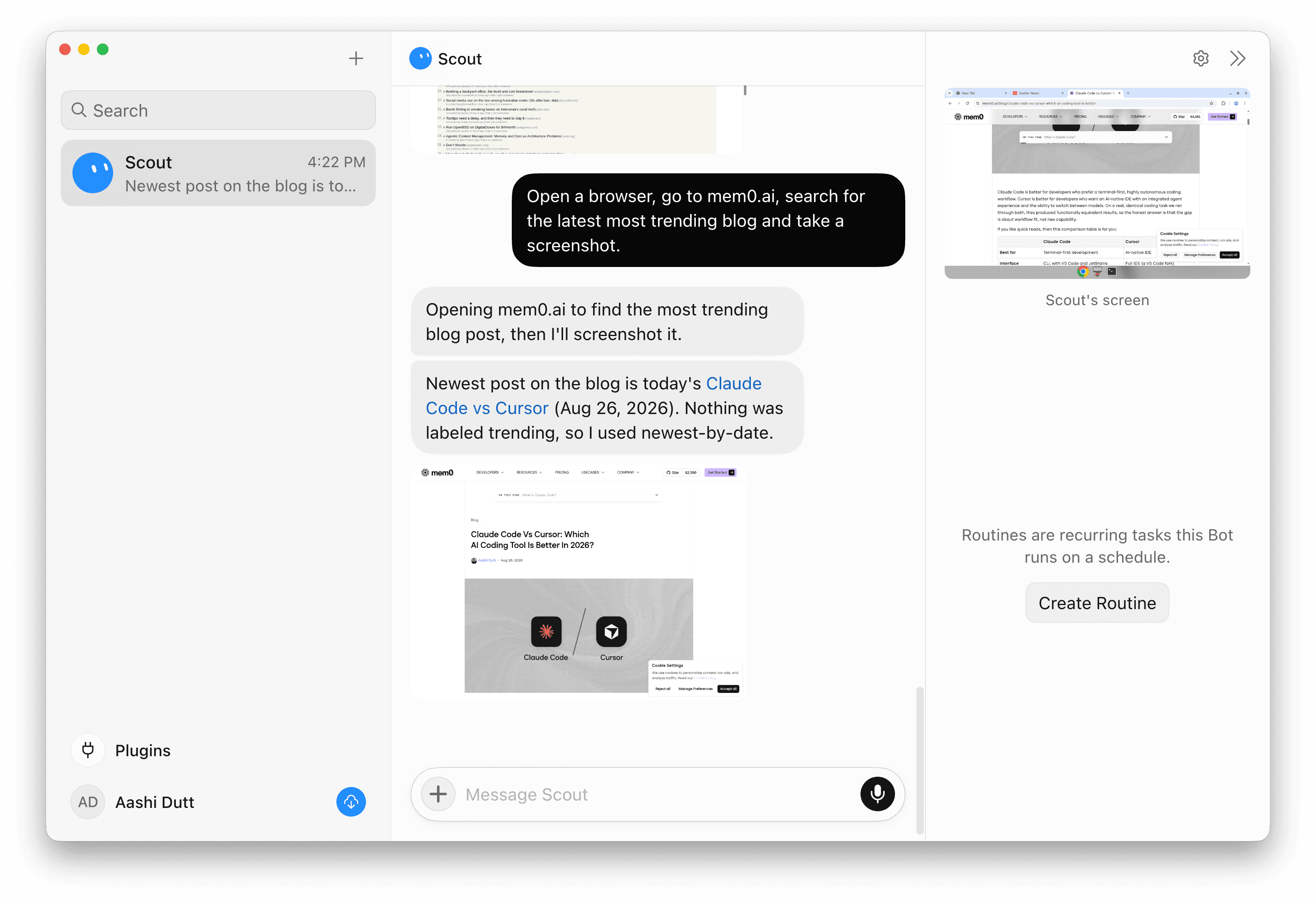Click the Message Scout input box
This screenshot has width=1316, height=902.
click(x=658, y=794)
